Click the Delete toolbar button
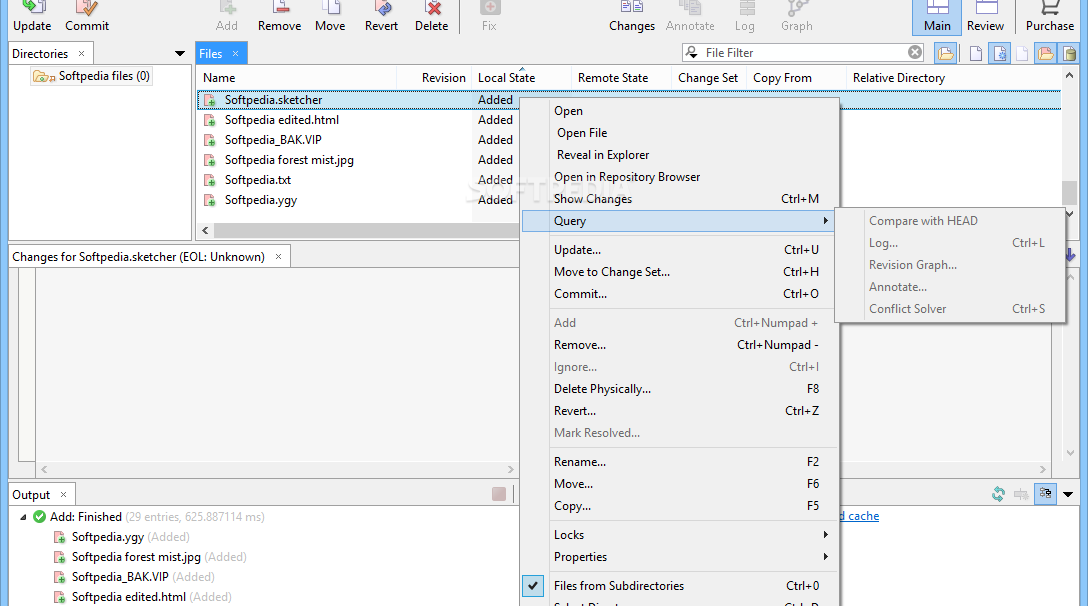The image size is (1088, 606). [x=432, y=17]
